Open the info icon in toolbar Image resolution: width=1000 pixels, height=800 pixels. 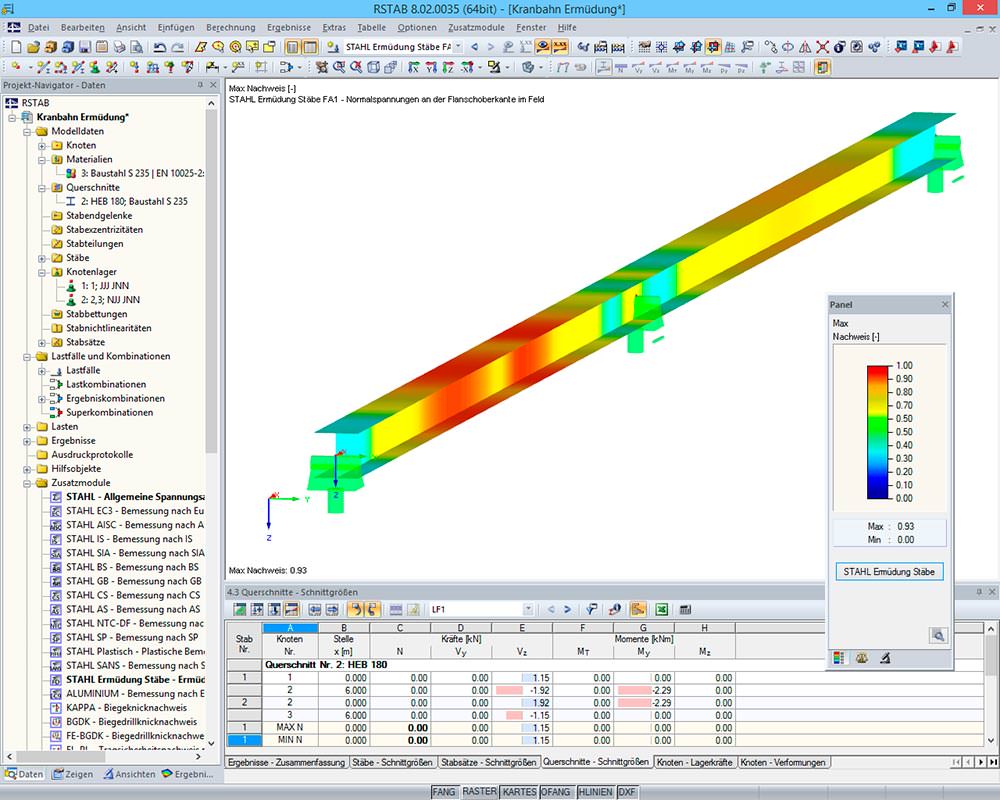[x=840, y=47]
